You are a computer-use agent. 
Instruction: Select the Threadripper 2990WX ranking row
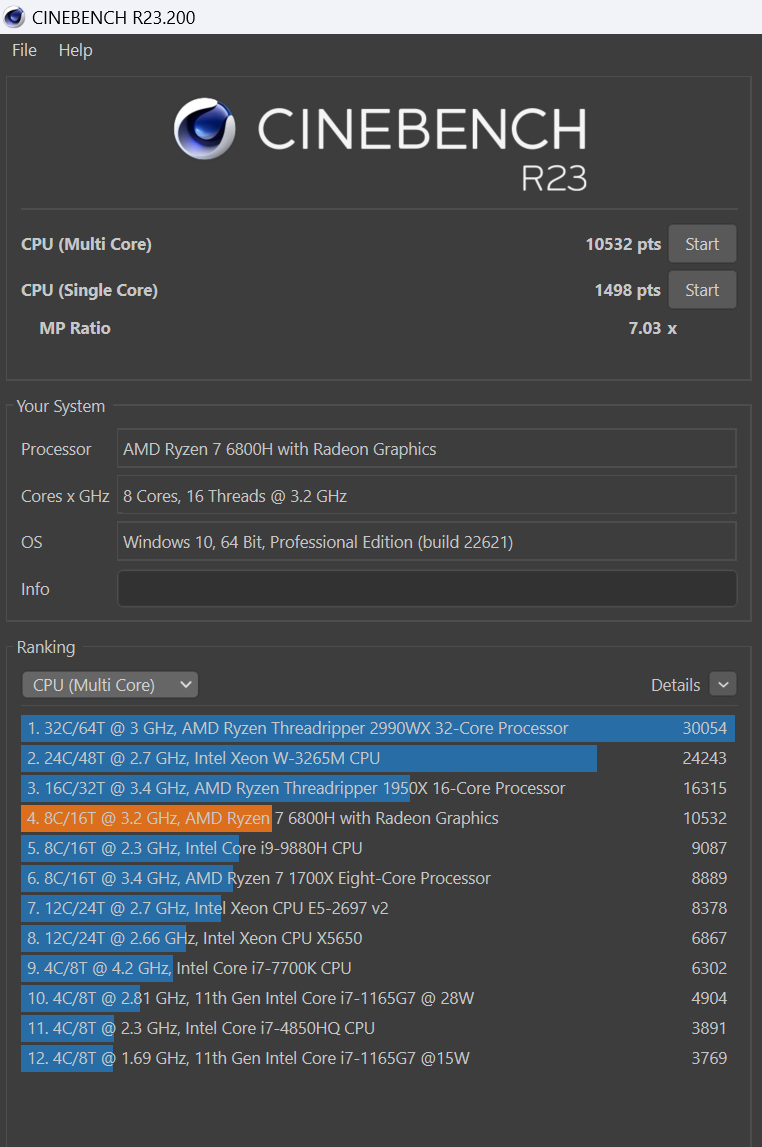pyautogui.click(x=378, y=729)
